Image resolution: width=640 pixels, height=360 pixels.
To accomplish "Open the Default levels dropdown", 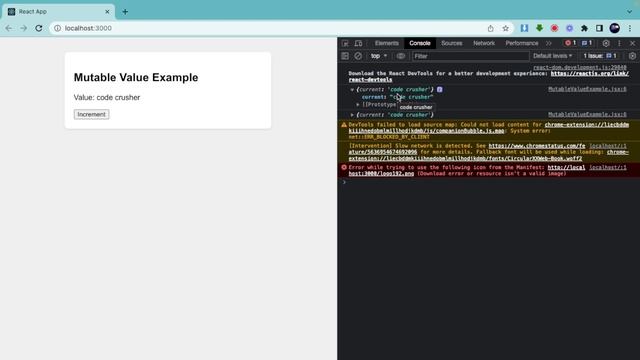I will click(x=552, y=56).
